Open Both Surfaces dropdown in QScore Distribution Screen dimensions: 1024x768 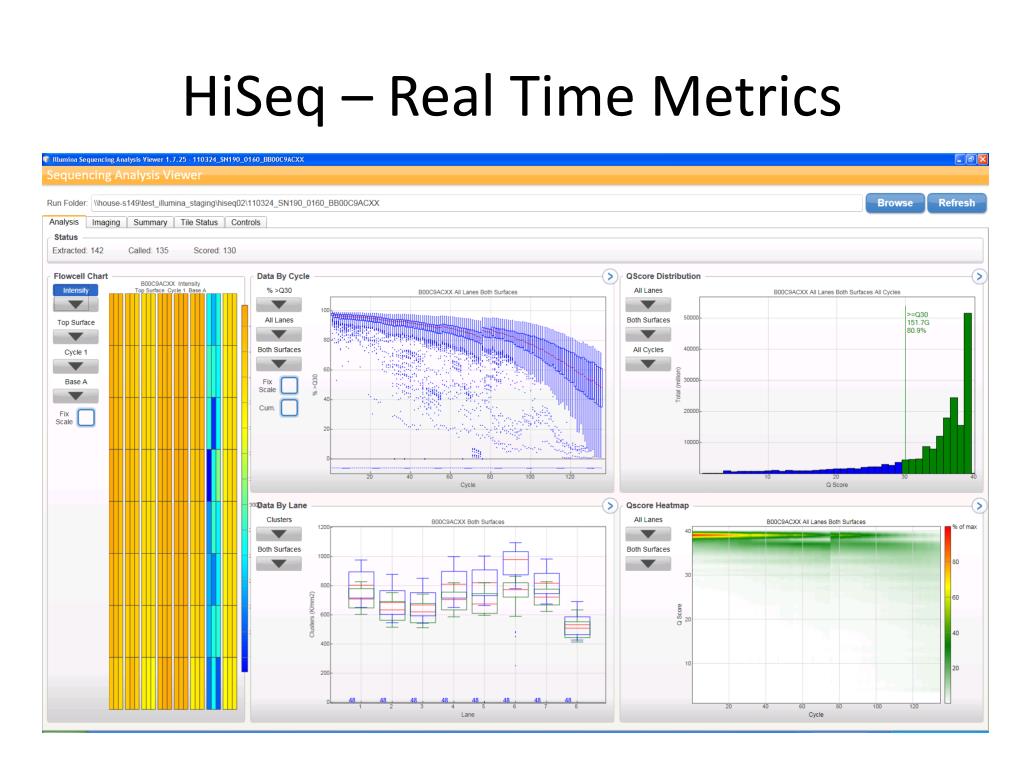tap(648, 334)
